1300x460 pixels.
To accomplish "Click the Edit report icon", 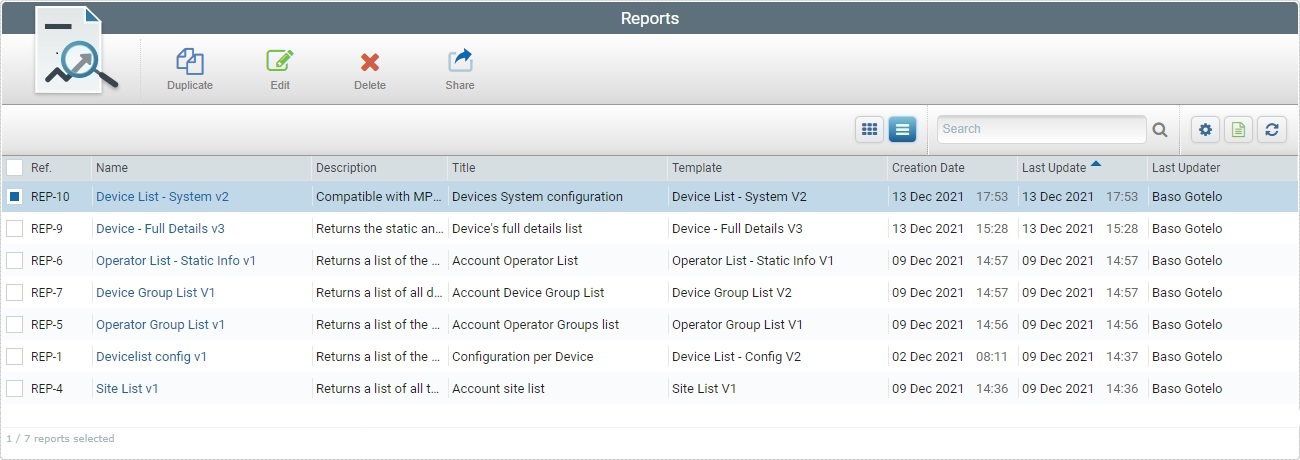I will pyautogui.click(x=280, y=62).
